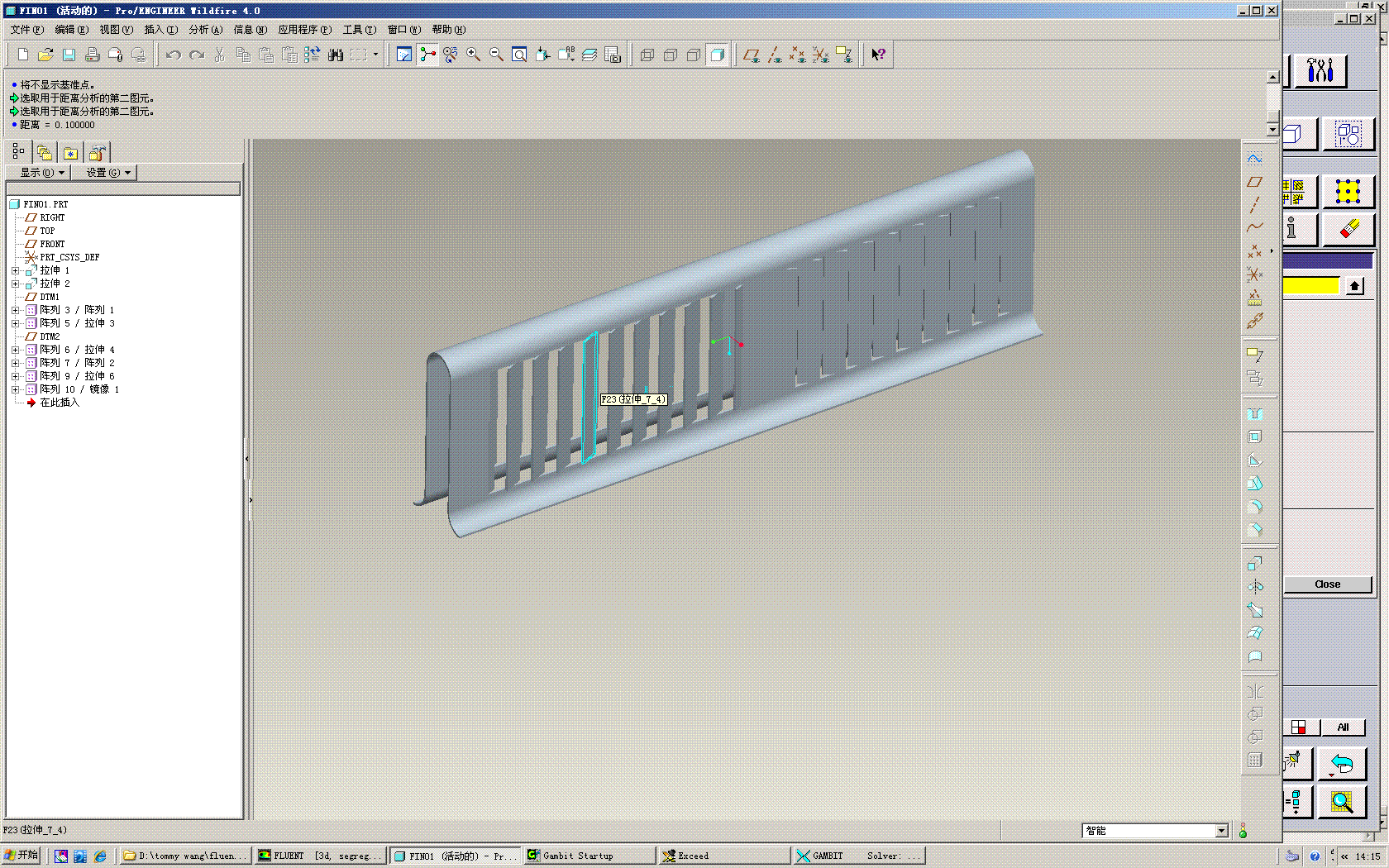Click the yellow color field in Gambit panel
The image size is (1389, 868).
(x=1310, y=286)
